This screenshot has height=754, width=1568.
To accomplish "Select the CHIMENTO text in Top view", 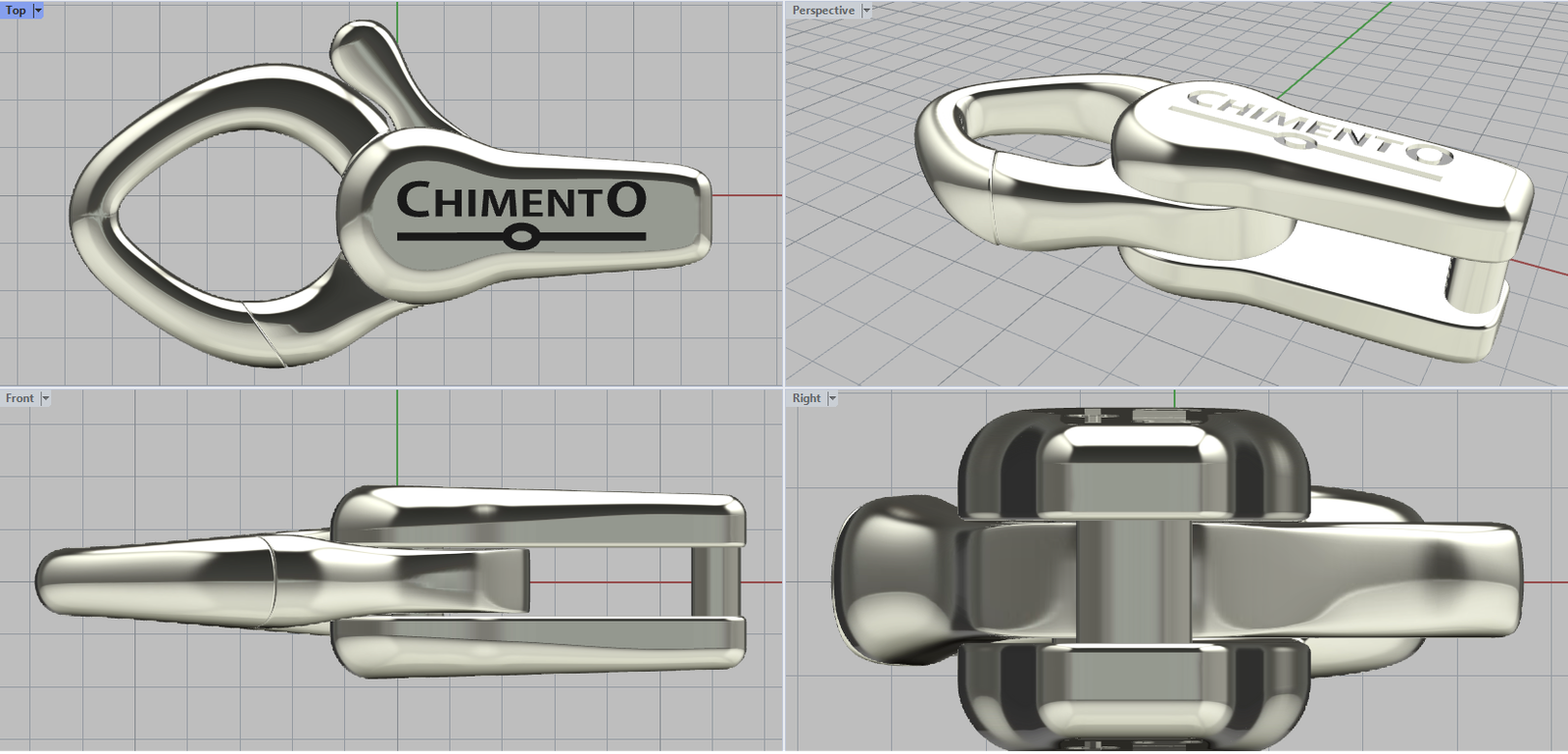I will [520, 201].
